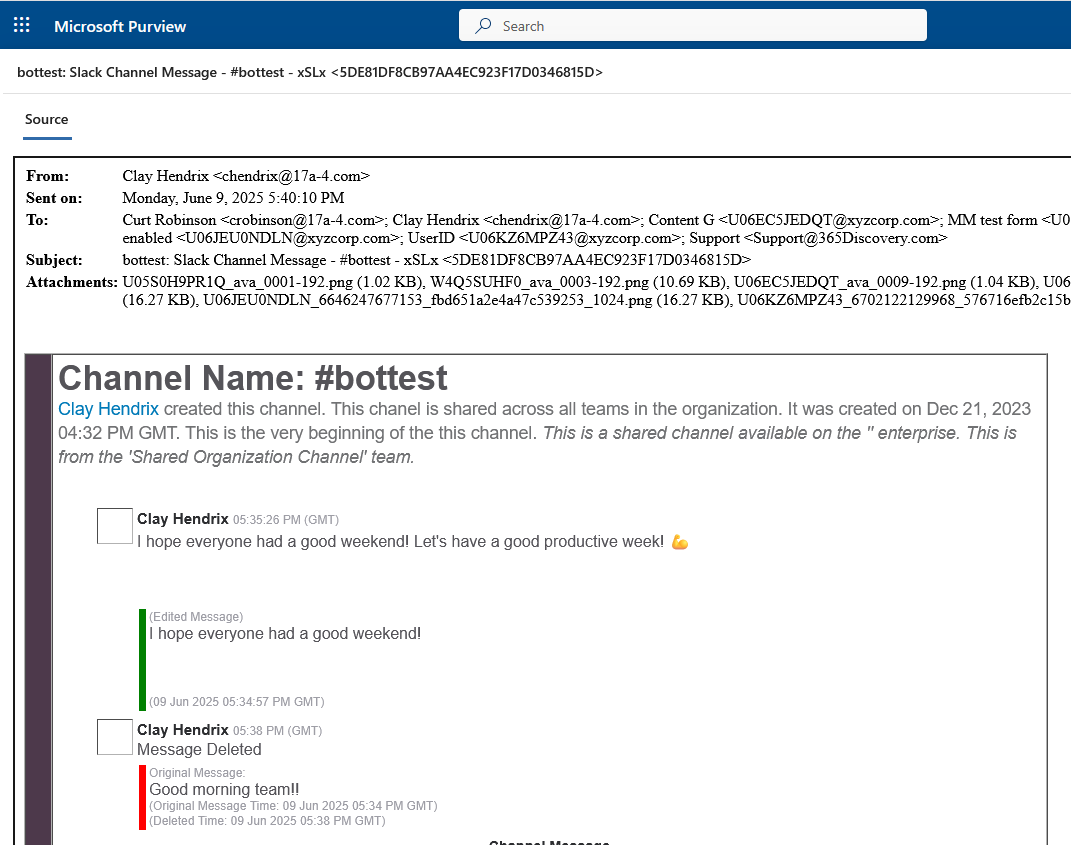Click the 'From:' field label
The image size is (1071, 845).
[x=48, y=176]
